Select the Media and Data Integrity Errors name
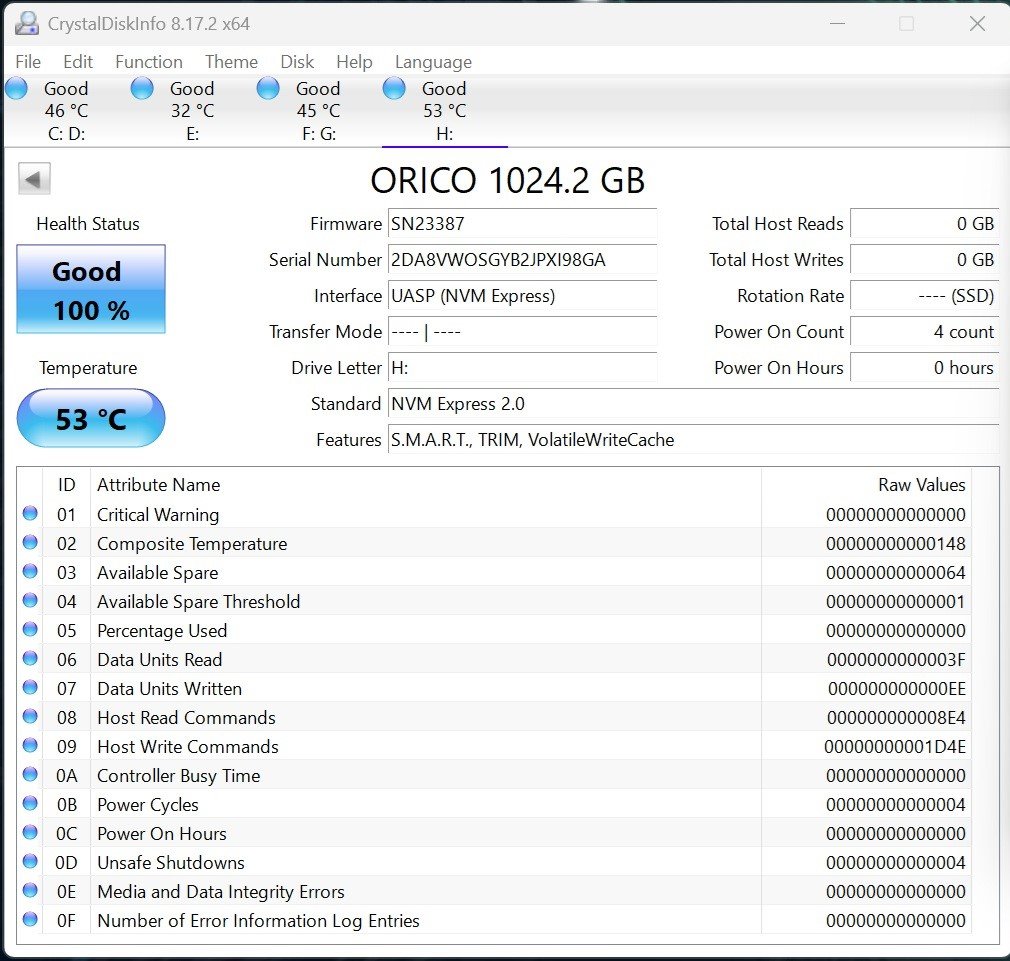 221,891
